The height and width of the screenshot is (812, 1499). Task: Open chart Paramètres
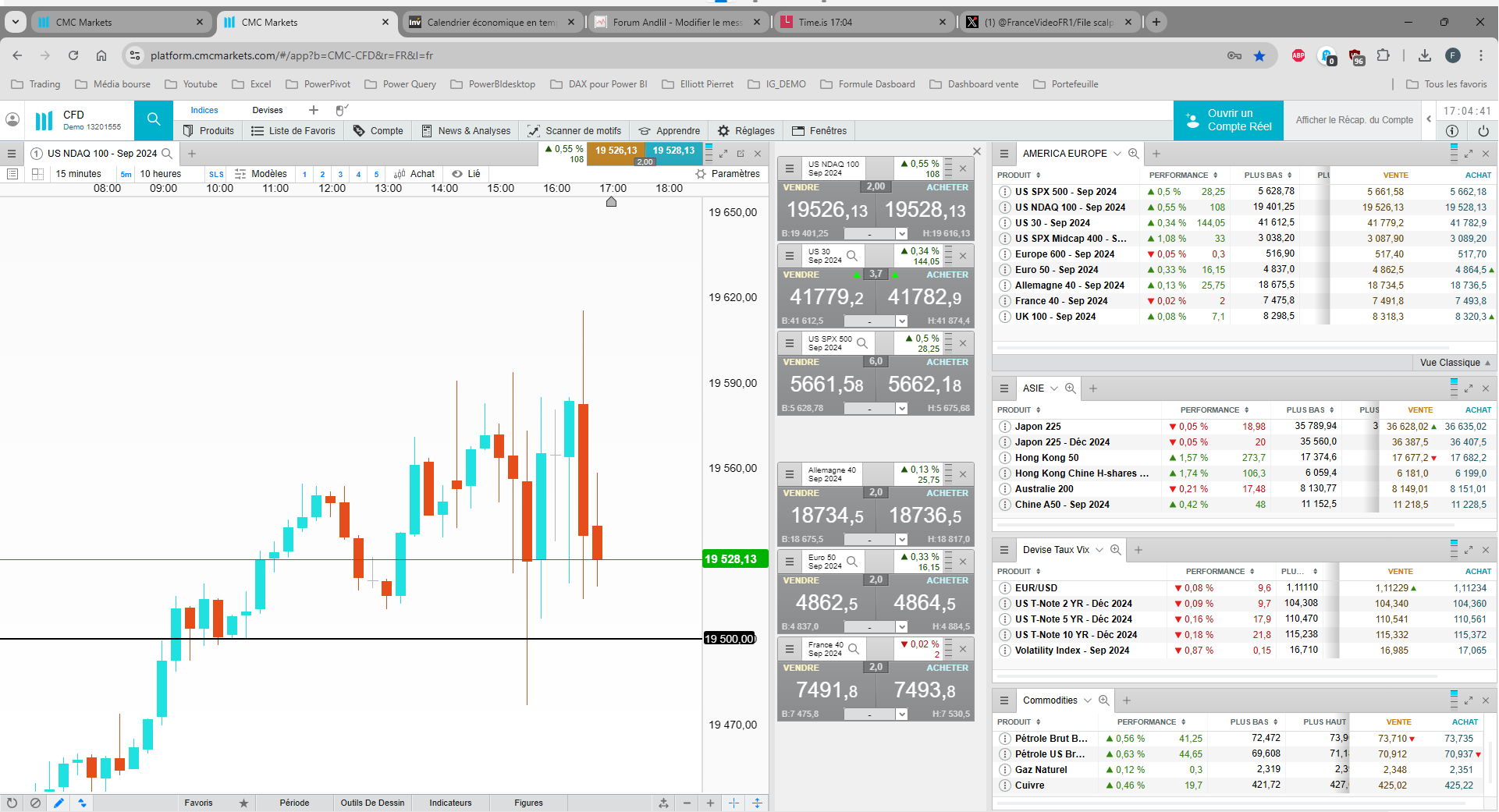click(728, 174)
